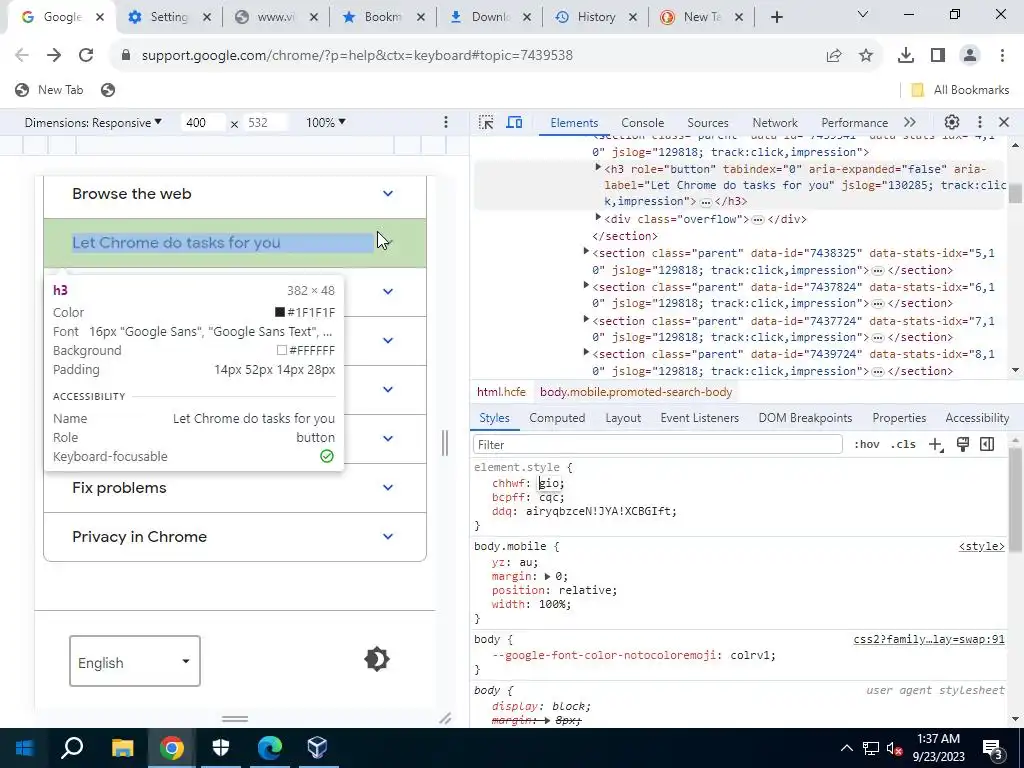Bookmark this page with the star icon
Screen dimensions: 1024x768
point(866,56)
